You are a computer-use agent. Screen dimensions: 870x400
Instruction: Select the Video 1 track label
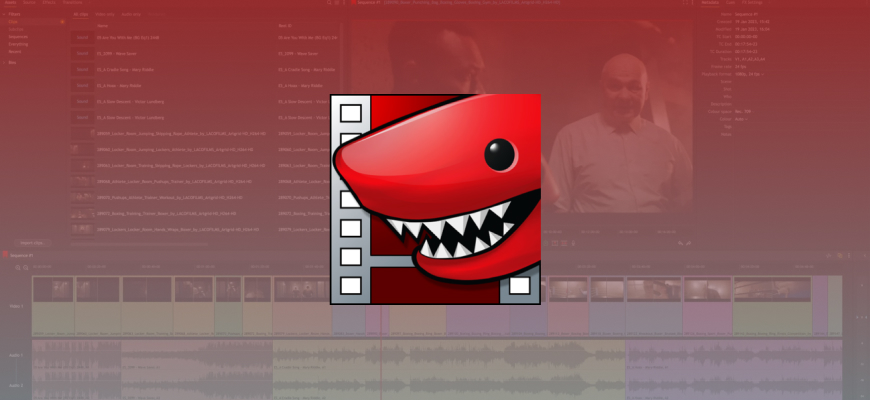coord(16,306)
